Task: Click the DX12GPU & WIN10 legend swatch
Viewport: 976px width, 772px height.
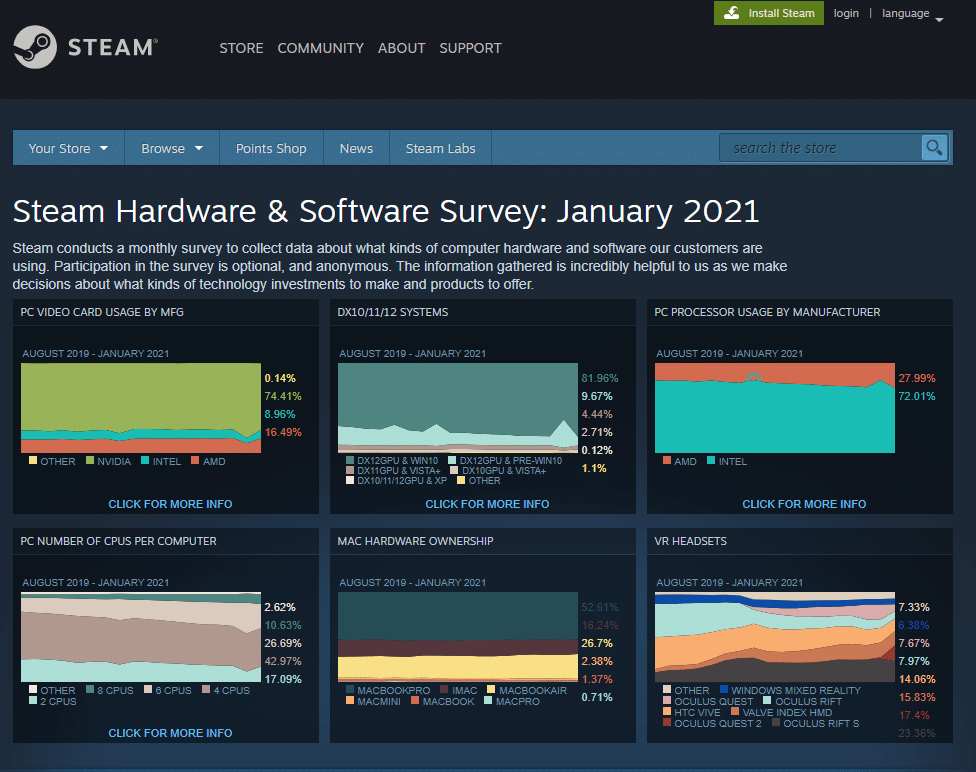Action: [x=350, y=461]
